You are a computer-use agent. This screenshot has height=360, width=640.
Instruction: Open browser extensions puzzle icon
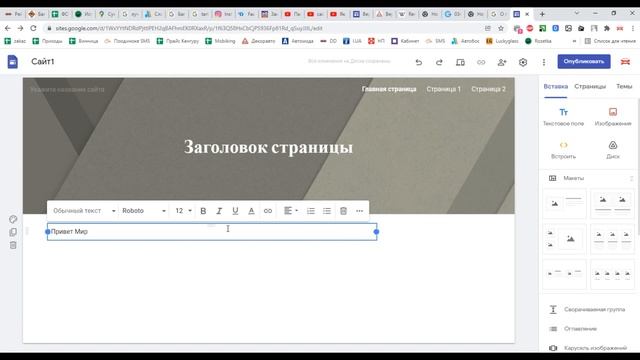[607, 28]
